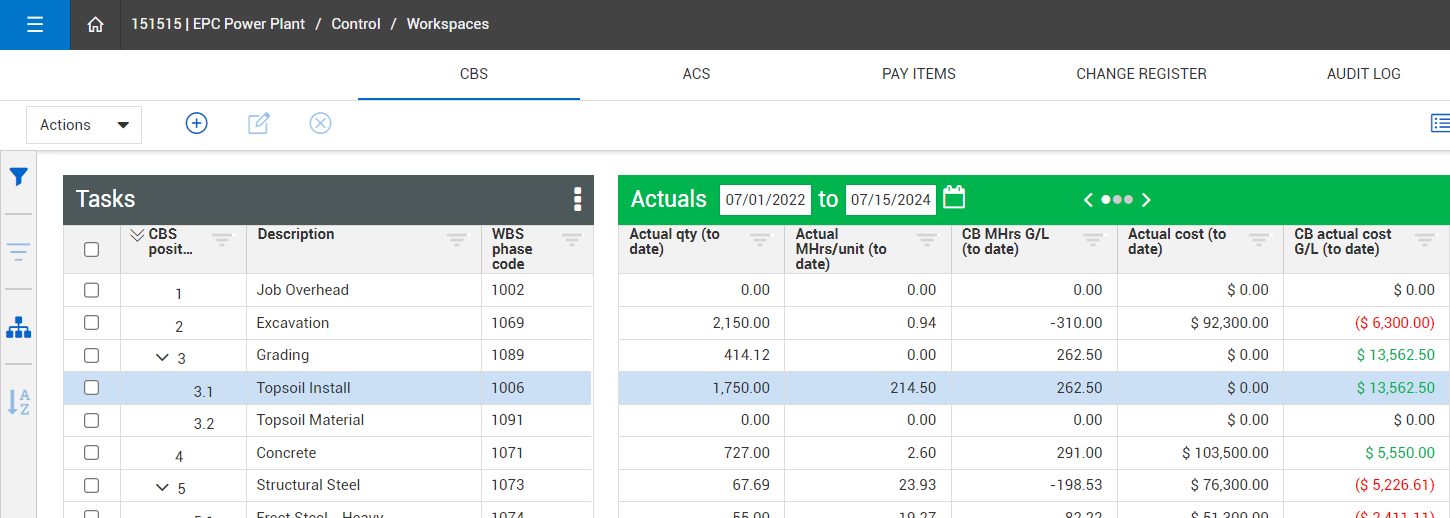Open the Tasks panel three-dot menu
The height and width of the screenshot is (518, 1450).
coord(577,199)
